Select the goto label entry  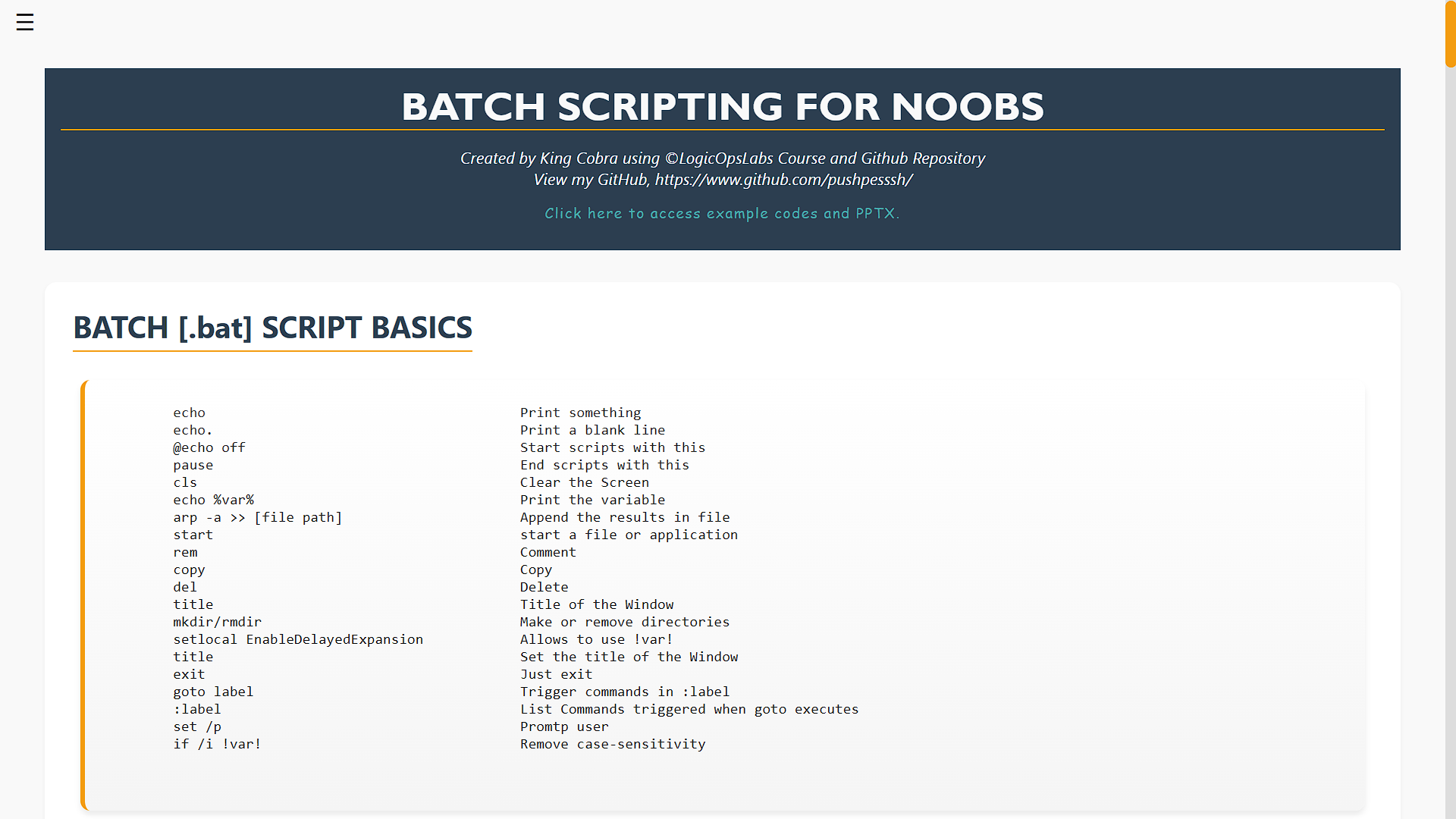pyautogui.click(x=213, y=692)
